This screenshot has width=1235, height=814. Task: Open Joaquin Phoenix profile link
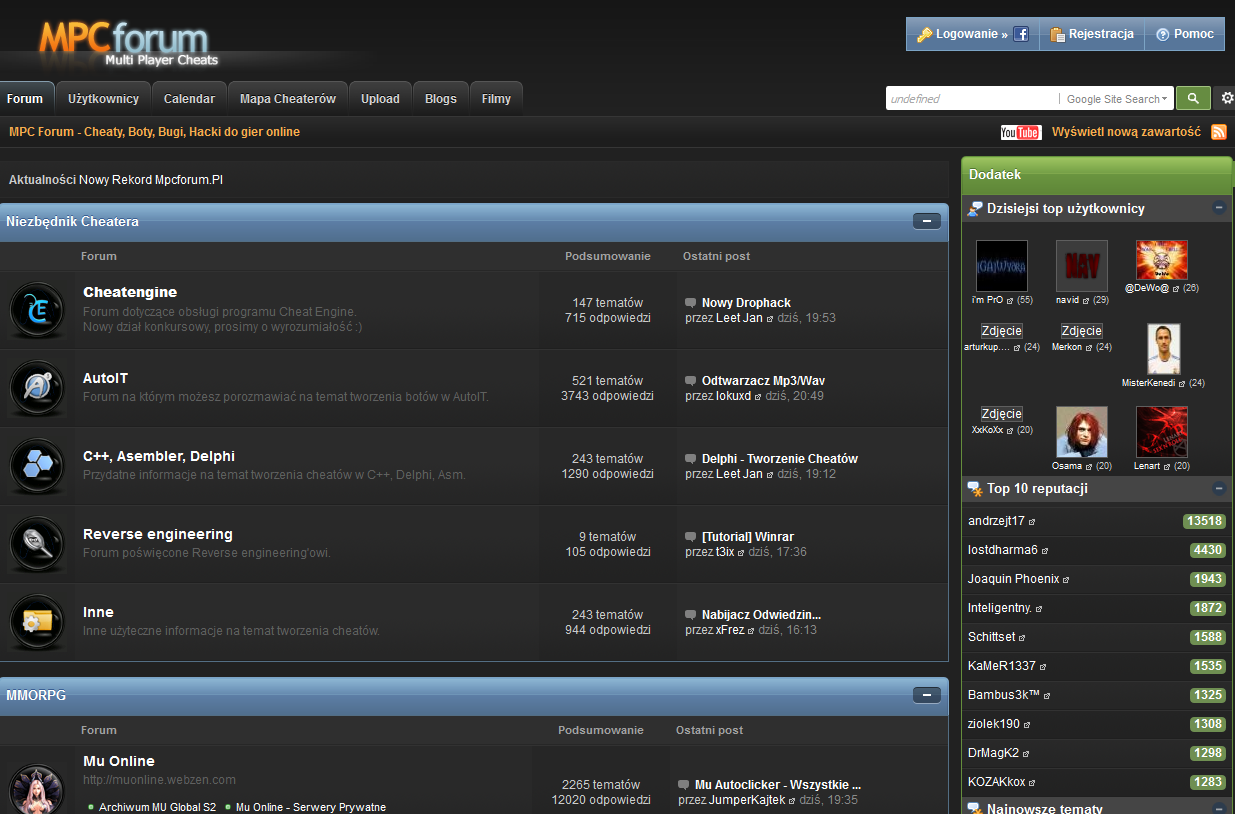pyautogui.click(x=1013, y=579)
